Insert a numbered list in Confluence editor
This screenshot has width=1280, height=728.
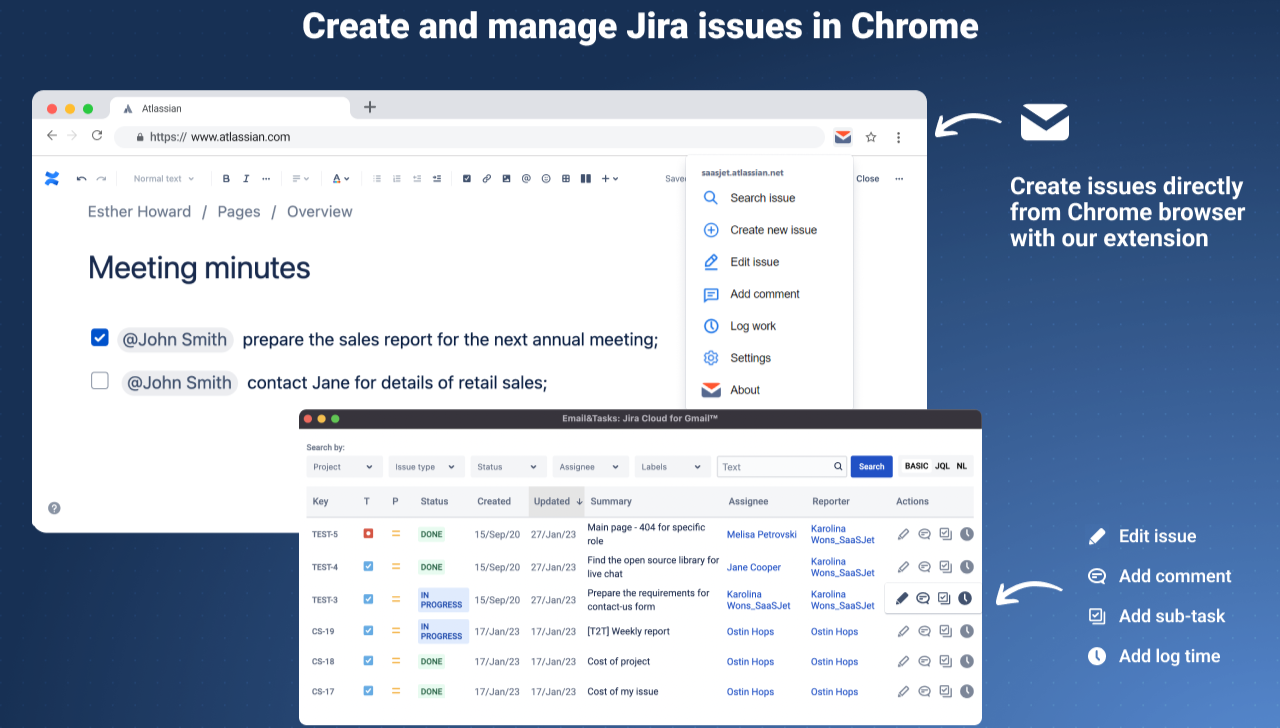point(397,179)
